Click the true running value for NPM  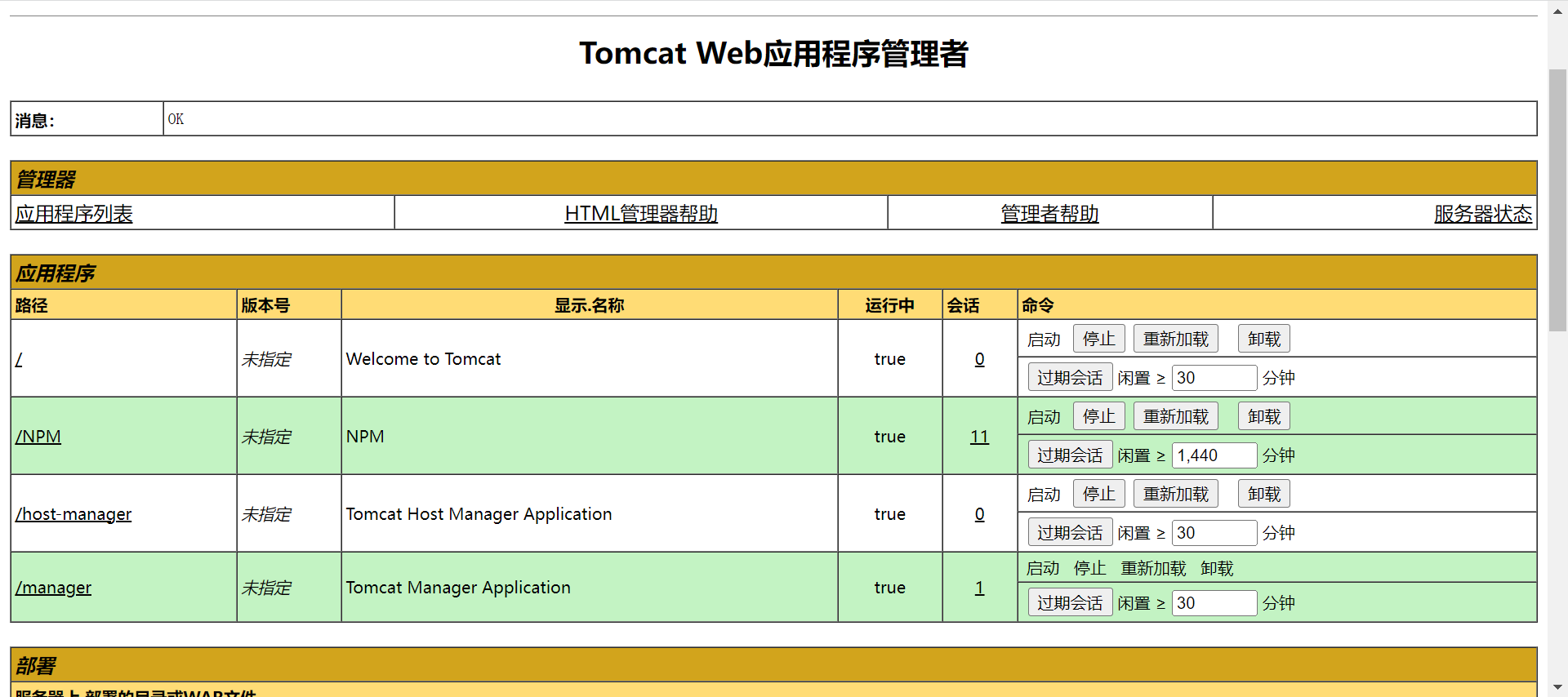890,437
